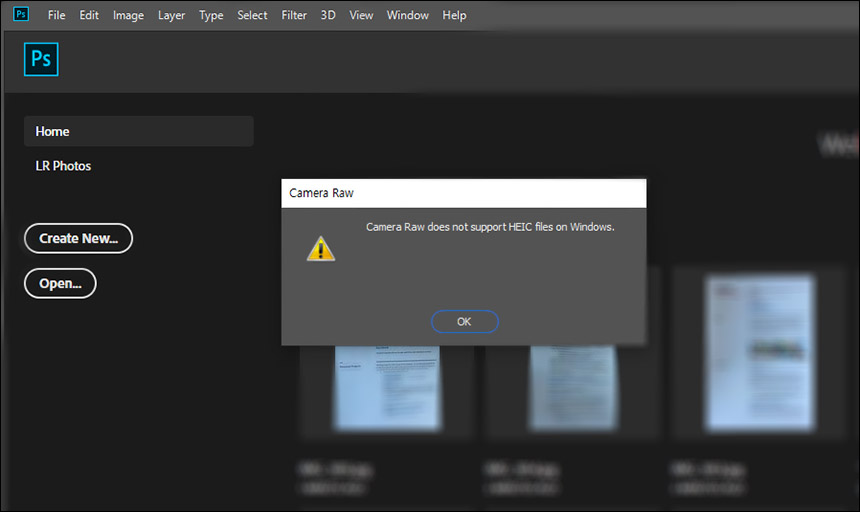Open the Filter menu
This screenshot has width=860, height=512.
[294, 15]
